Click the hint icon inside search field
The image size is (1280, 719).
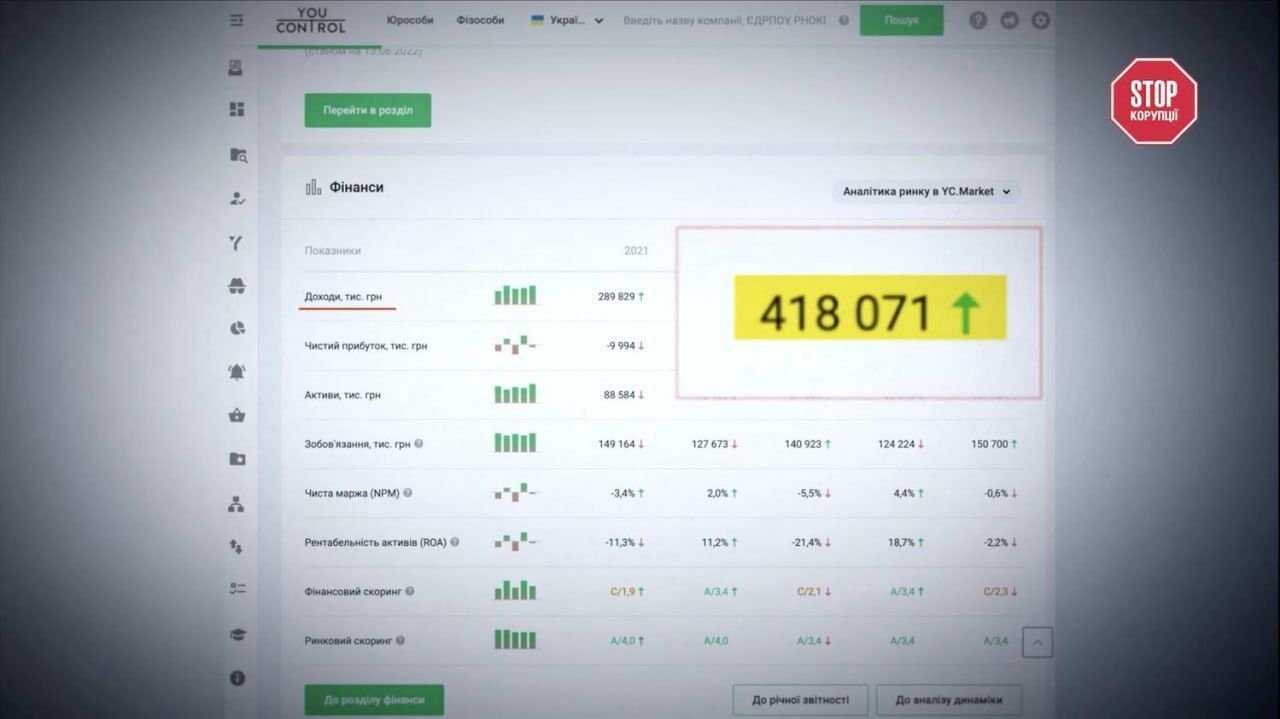pos(843,20)
